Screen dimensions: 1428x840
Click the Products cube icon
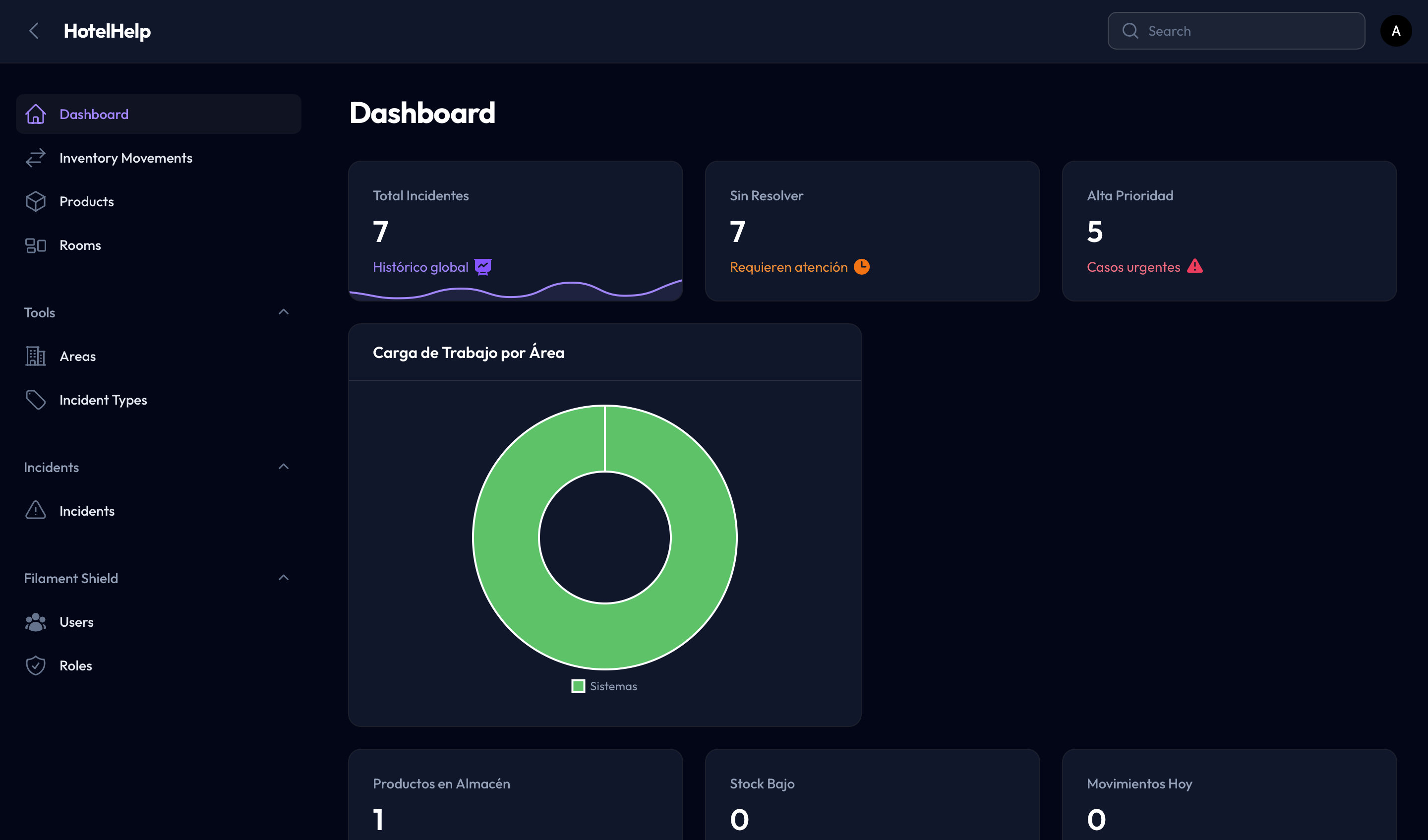tap(35, 201)
